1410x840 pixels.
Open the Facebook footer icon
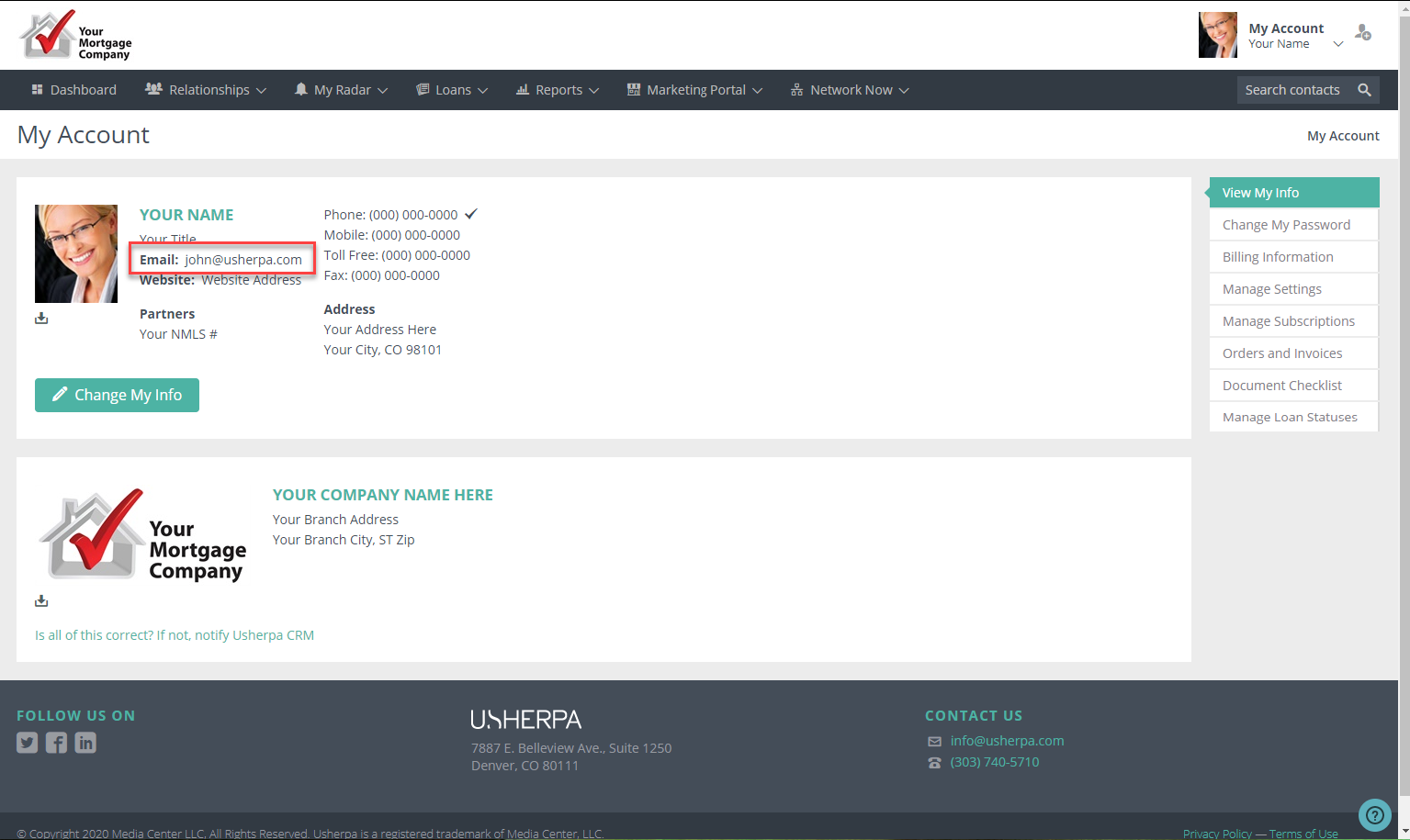click(56, 743)
